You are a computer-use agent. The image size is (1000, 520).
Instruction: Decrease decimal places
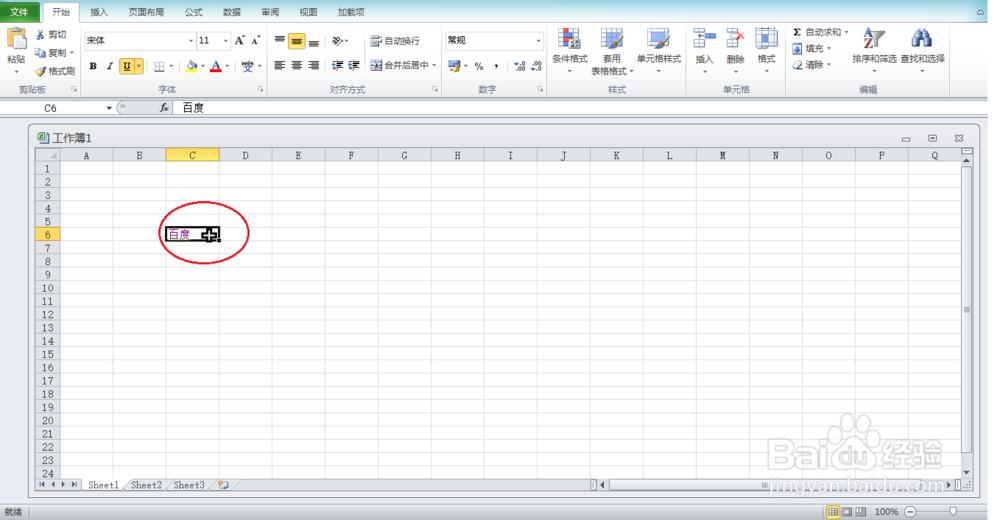tap(536, 66)
